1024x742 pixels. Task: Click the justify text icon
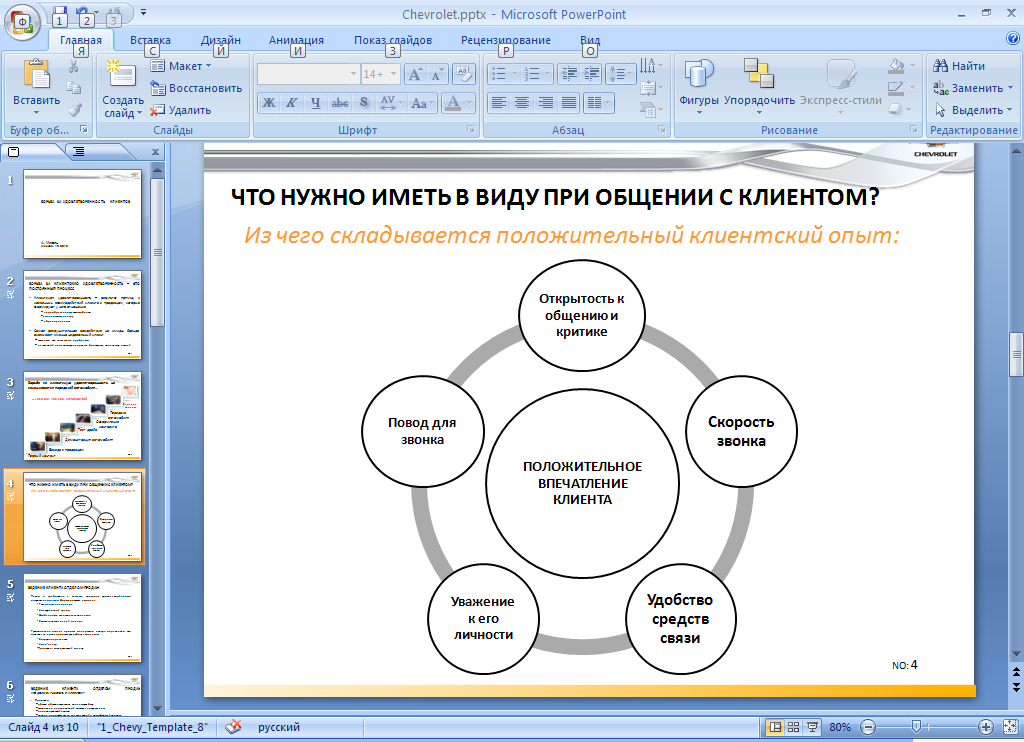click(569, 103)
